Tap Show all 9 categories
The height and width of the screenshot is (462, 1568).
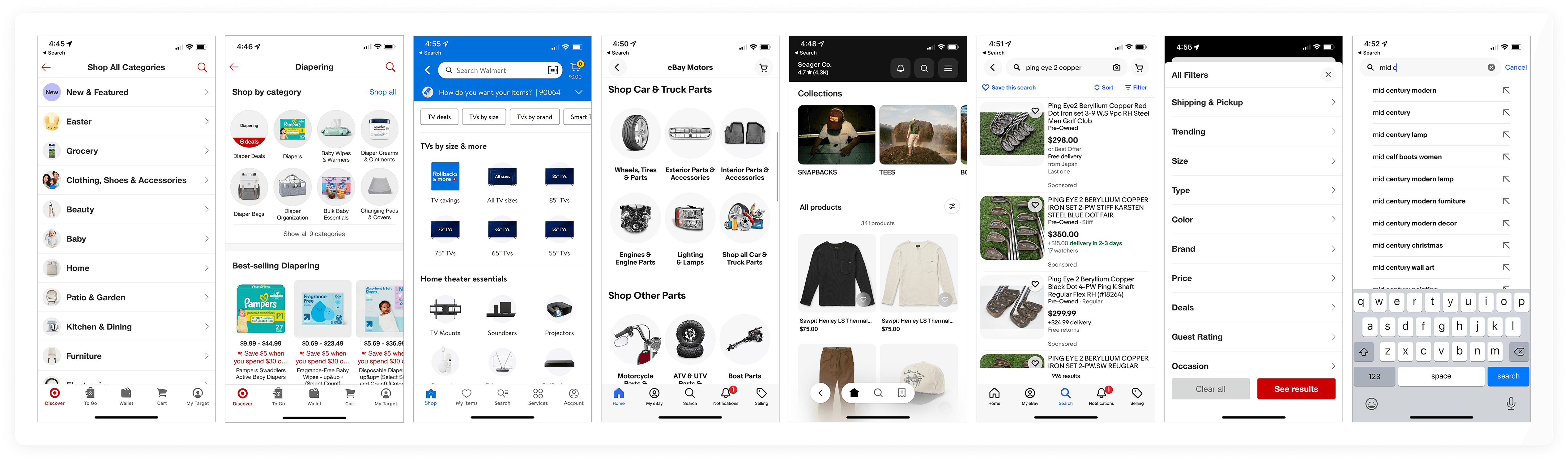click(314, 234)
